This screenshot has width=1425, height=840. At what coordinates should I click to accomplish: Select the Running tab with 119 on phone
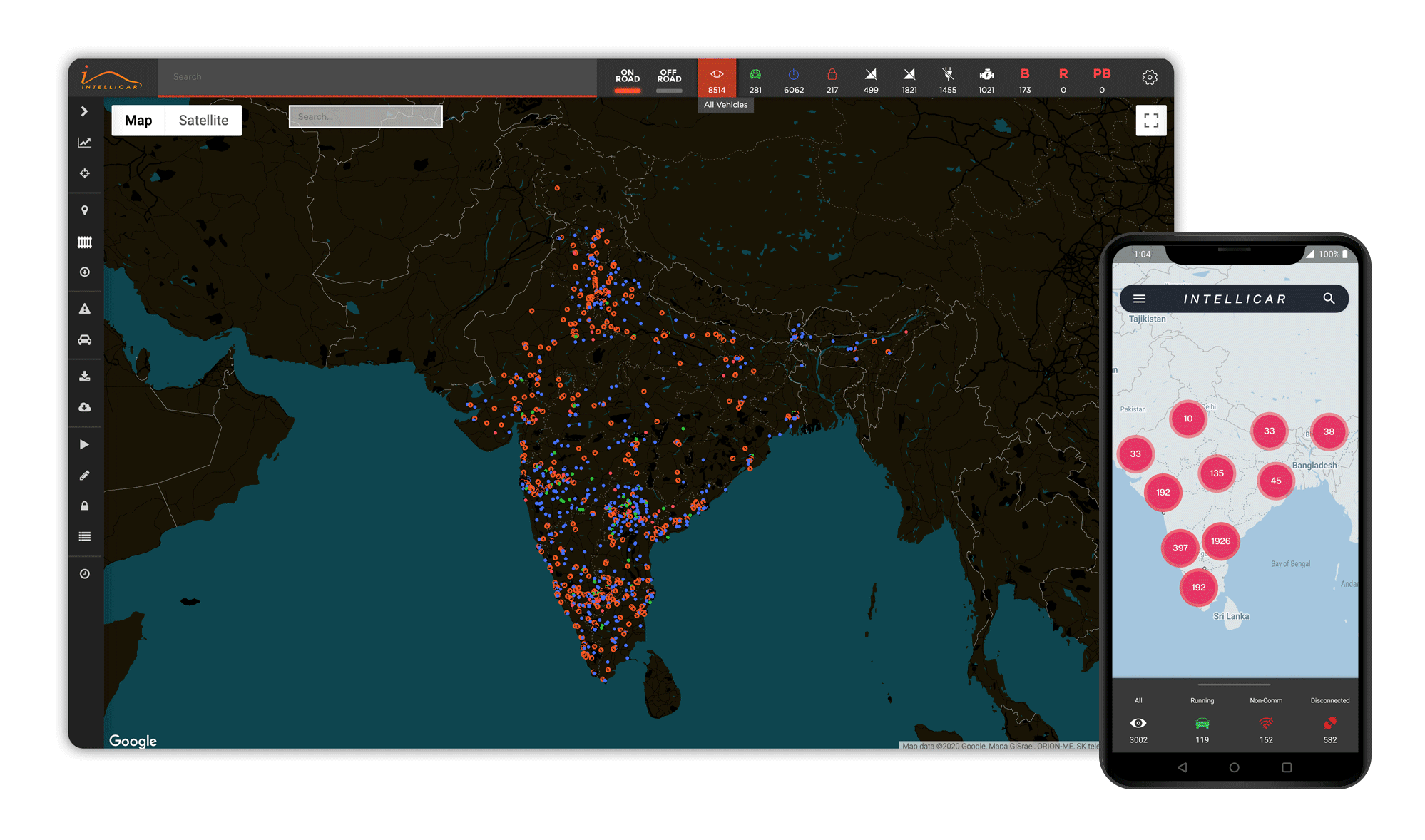(x=1202, y=720)
